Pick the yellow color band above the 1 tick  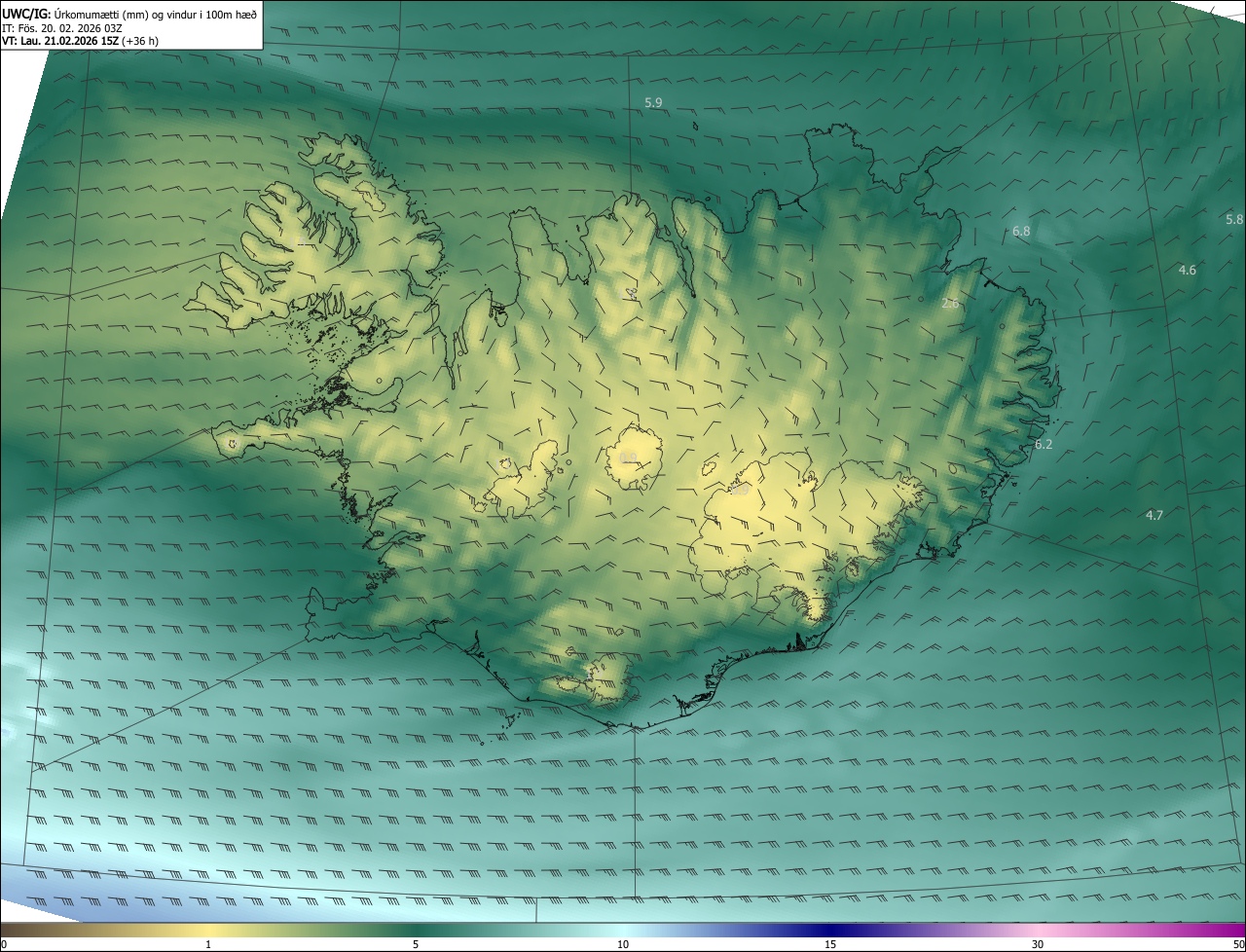pos(208,930)
